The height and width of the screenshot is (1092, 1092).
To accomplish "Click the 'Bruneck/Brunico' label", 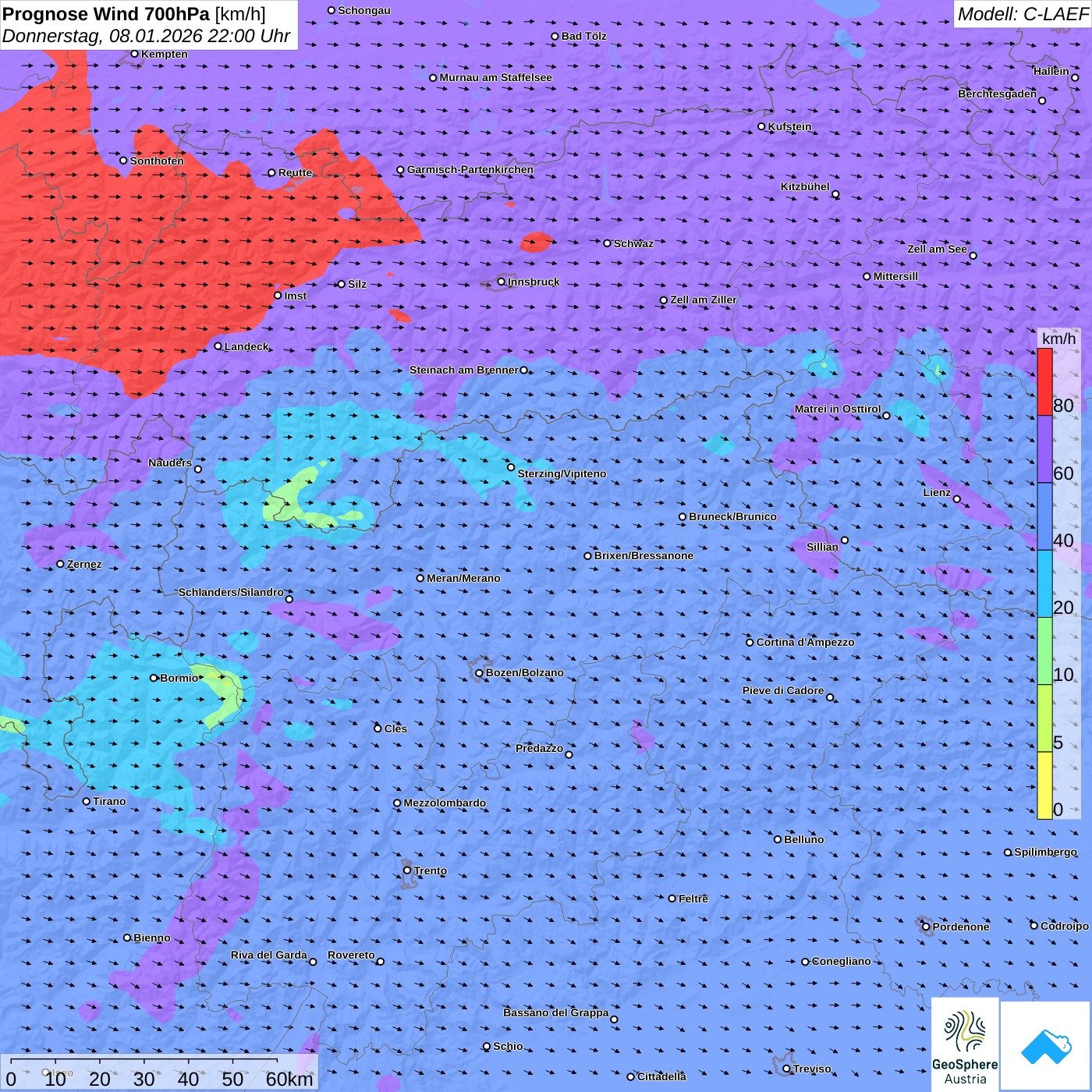I will (733, 516).
